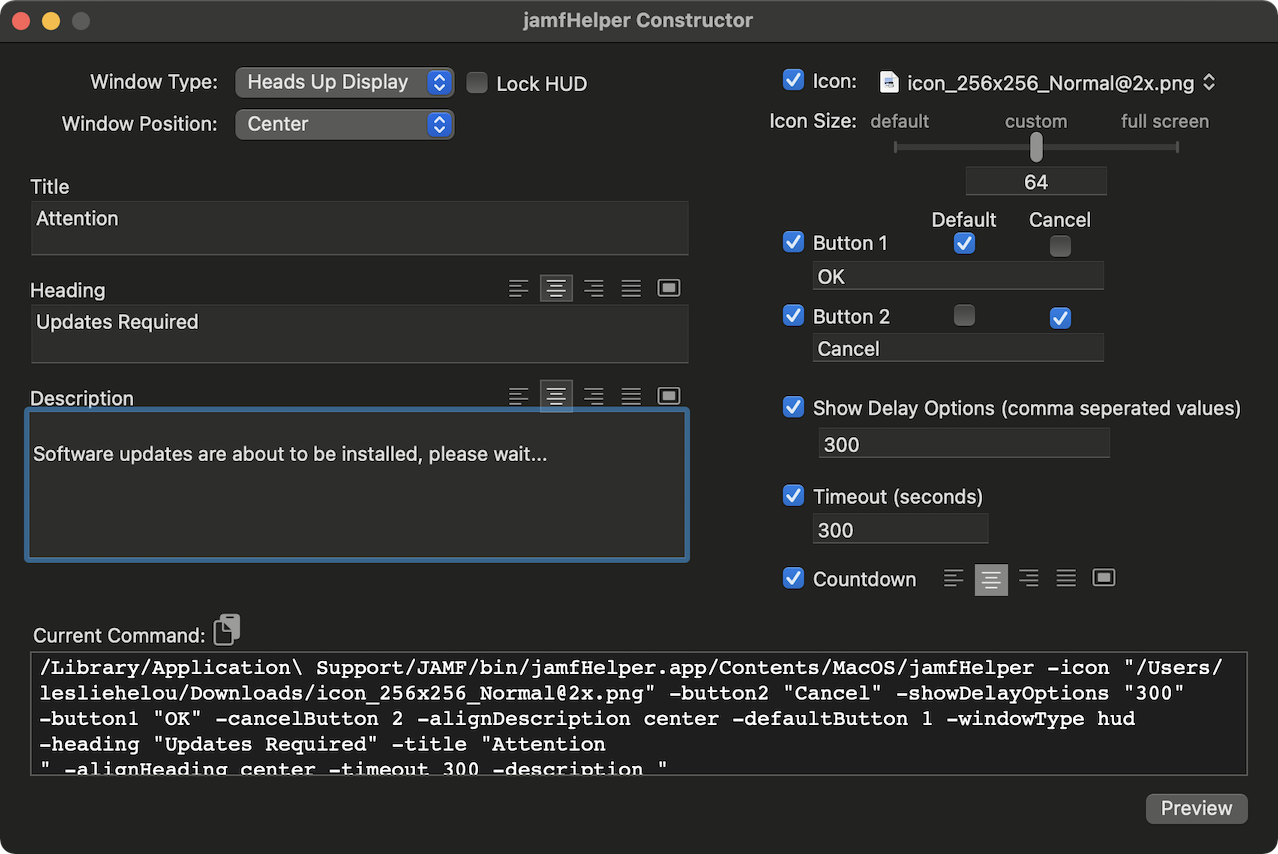This screenshot has height=854, width=1278.
Task: Align the Heading text right
Action: (x=594, y=289)
